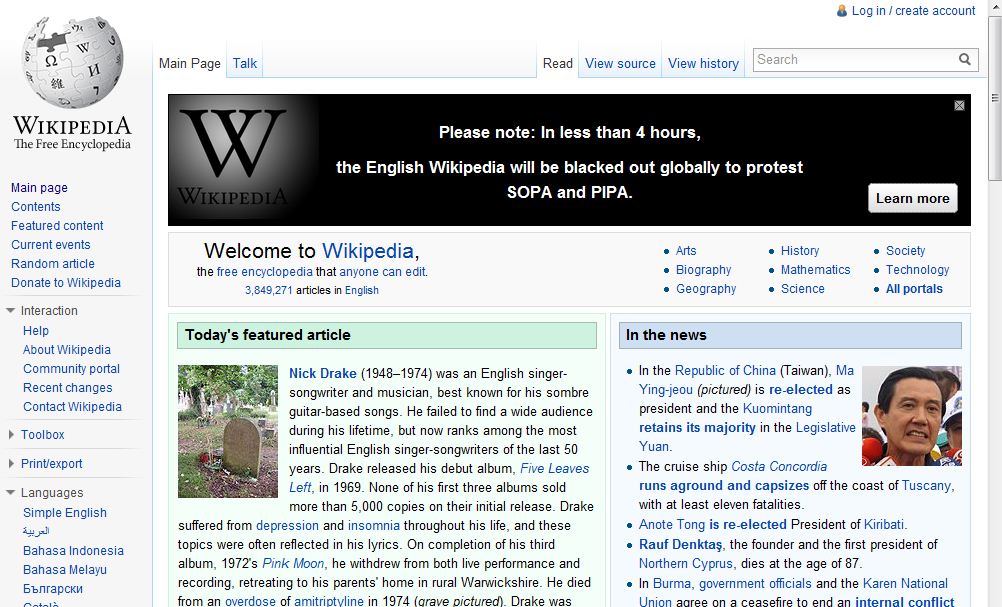
Task: Click the user icon beside Log in
Action: [x=842, y=11]
